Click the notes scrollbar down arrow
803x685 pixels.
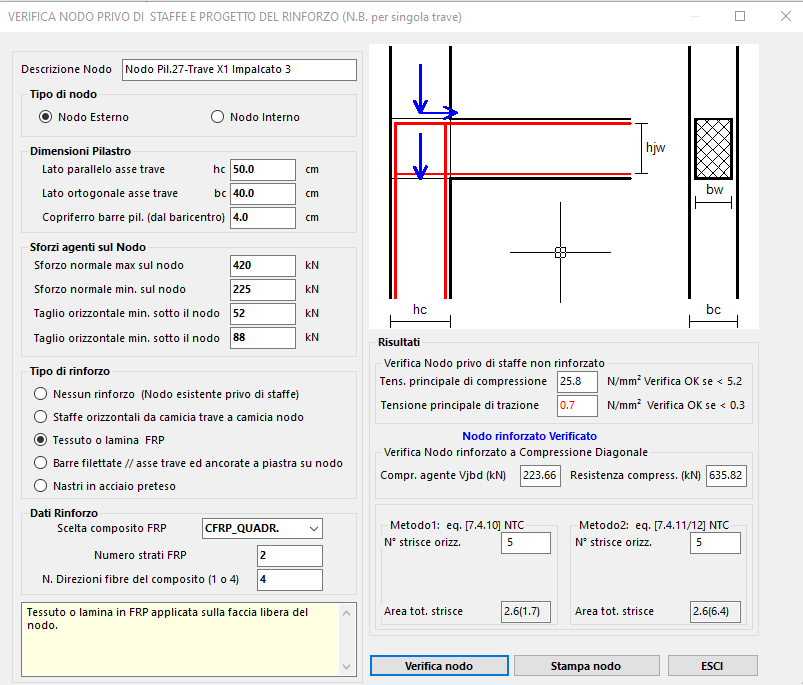[x=347, y=667]
